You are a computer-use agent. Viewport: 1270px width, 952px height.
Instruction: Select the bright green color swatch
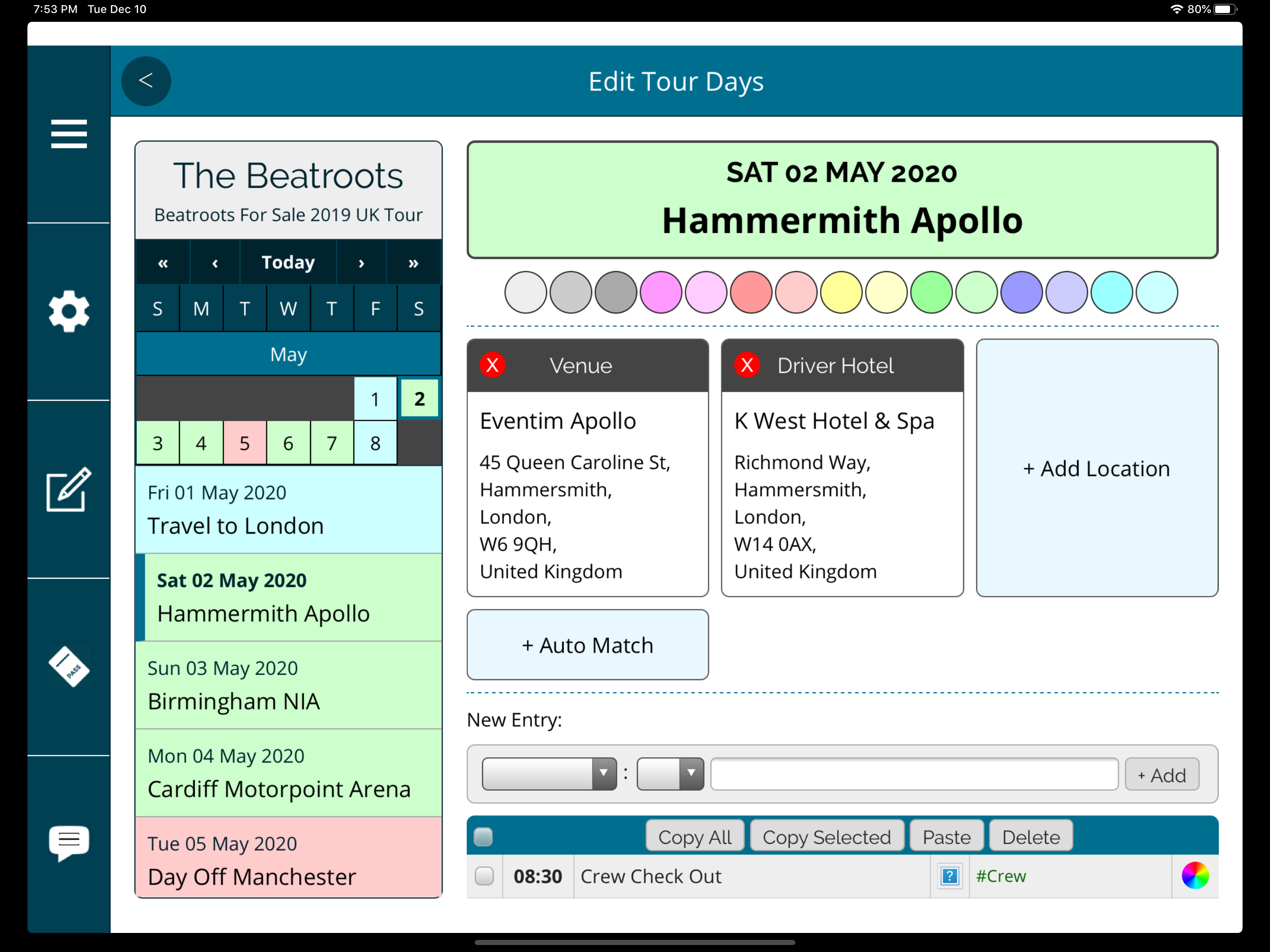coord(932,293)
